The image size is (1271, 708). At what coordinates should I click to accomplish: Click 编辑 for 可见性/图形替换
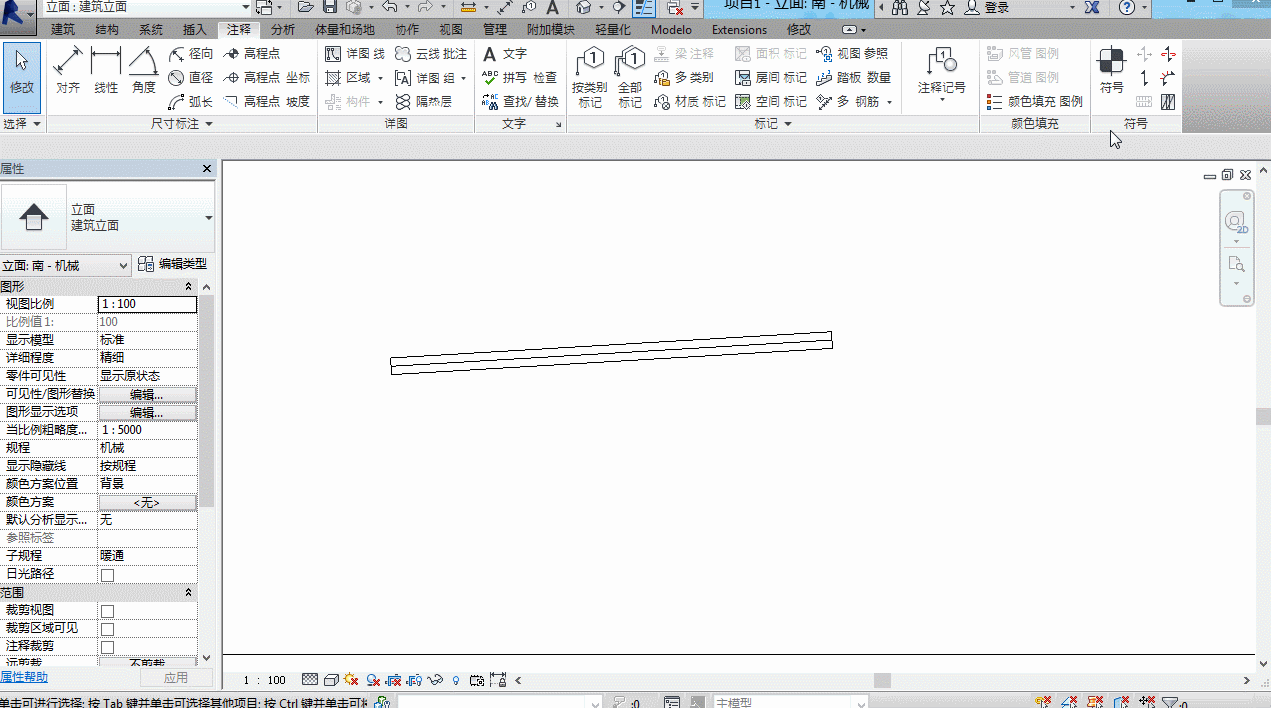pyautogui.click(x=147, y=394)
